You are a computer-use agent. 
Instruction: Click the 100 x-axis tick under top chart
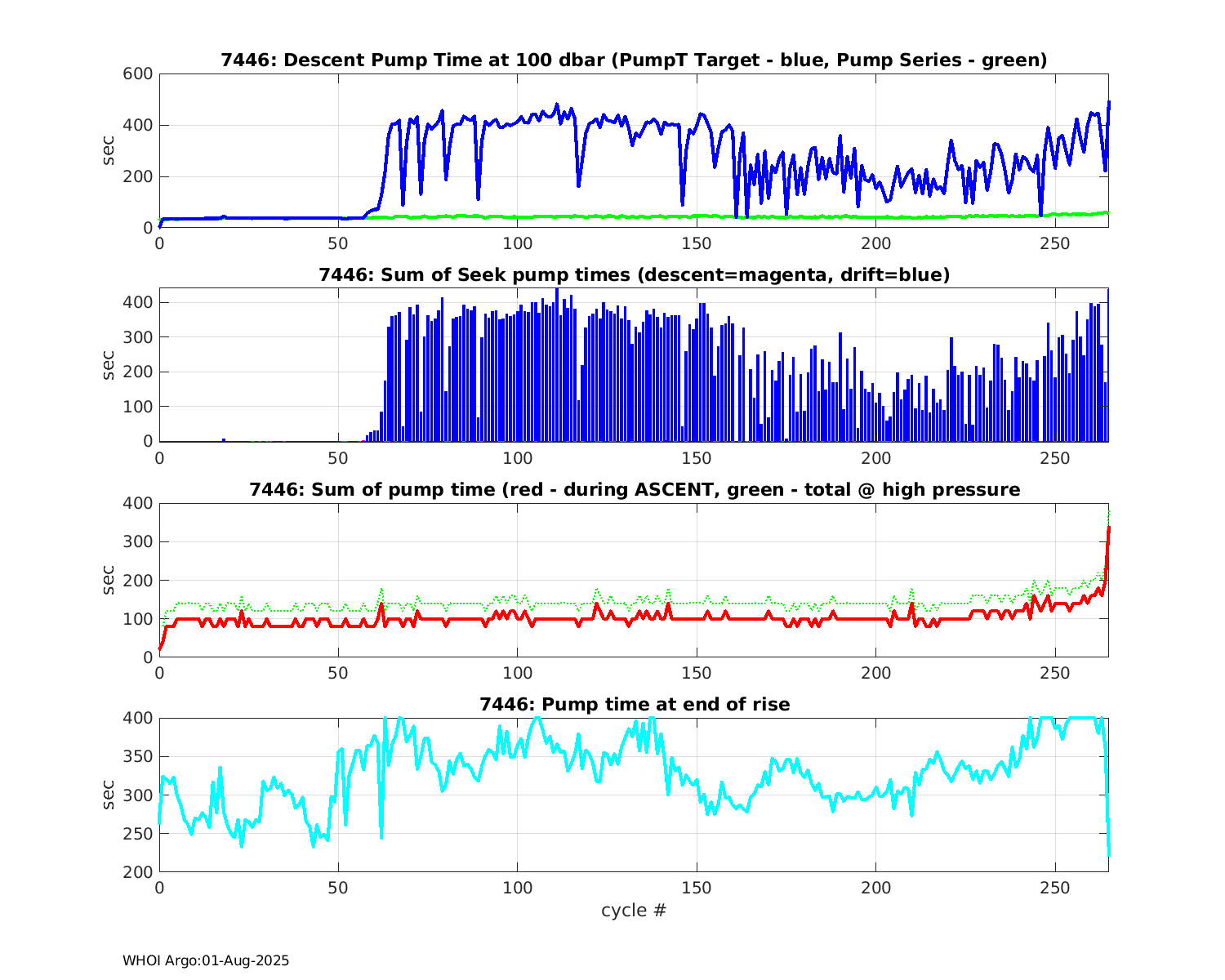pyautogui.click(x=517, y=243)
